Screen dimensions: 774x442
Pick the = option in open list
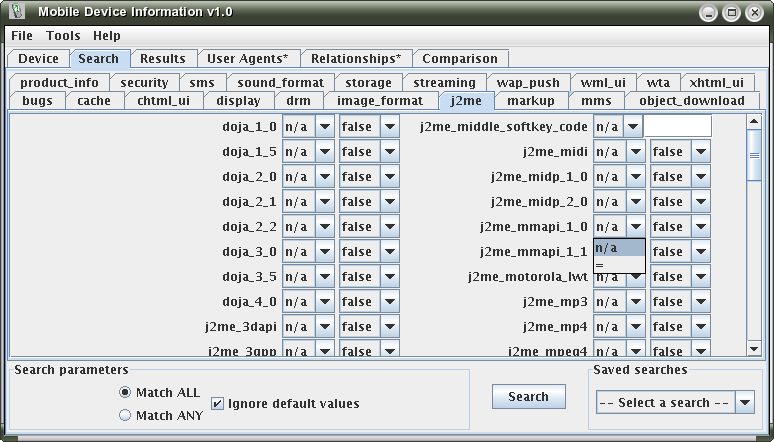[x=618, y=265]
